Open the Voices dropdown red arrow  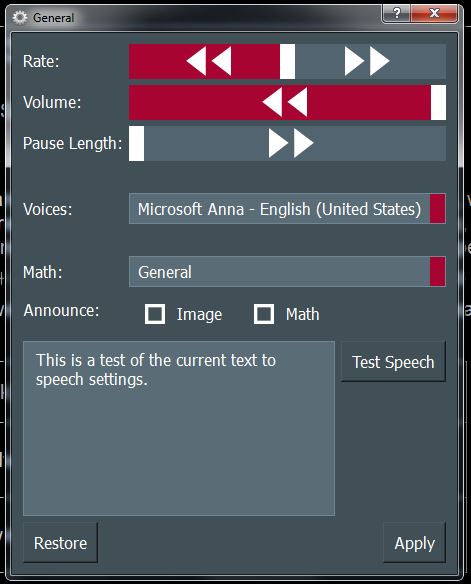coord(437,209)
